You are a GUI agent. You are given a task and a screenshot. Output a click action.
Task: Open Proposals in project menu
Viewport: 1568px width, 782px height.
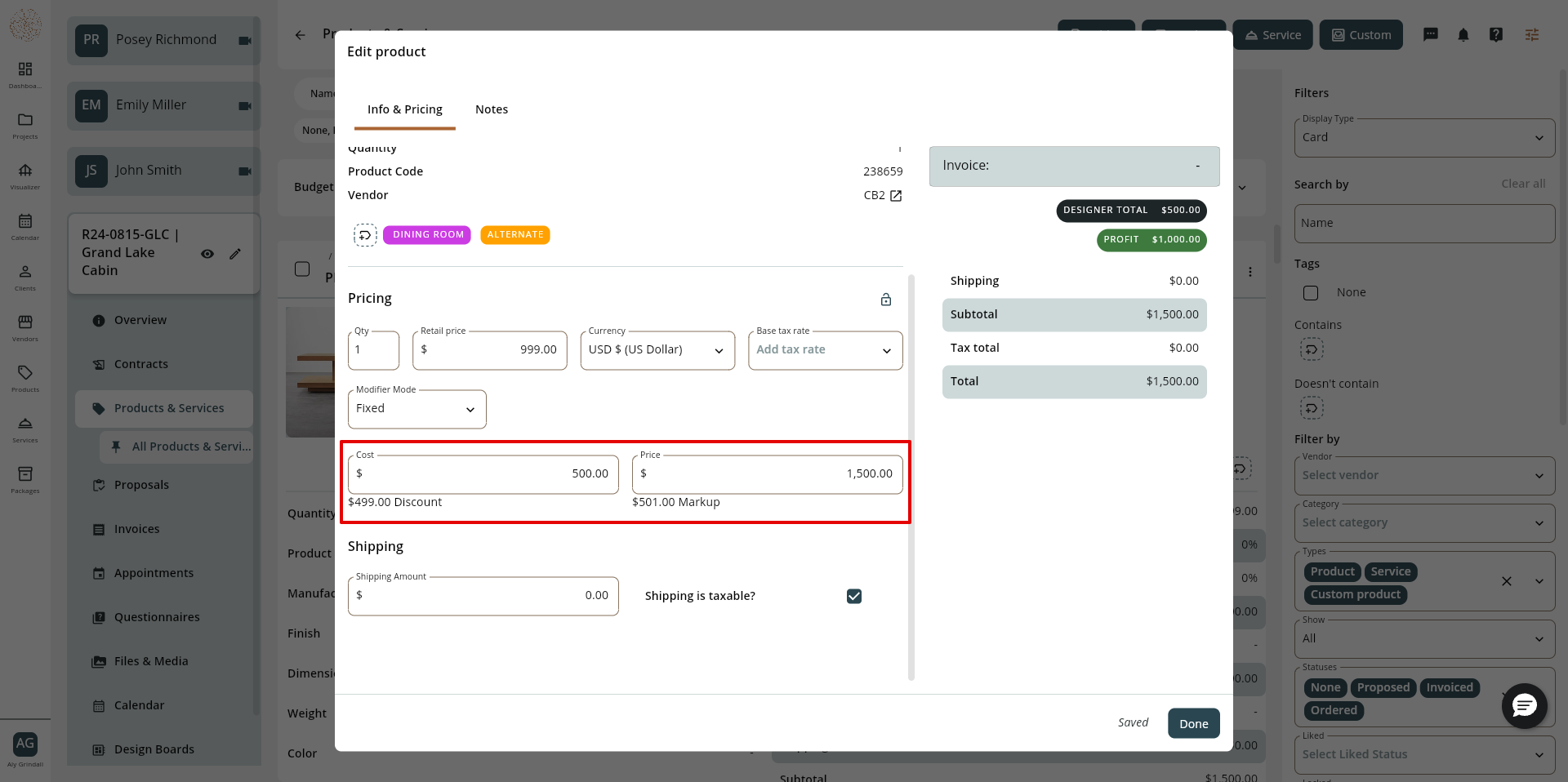[142, 486]
